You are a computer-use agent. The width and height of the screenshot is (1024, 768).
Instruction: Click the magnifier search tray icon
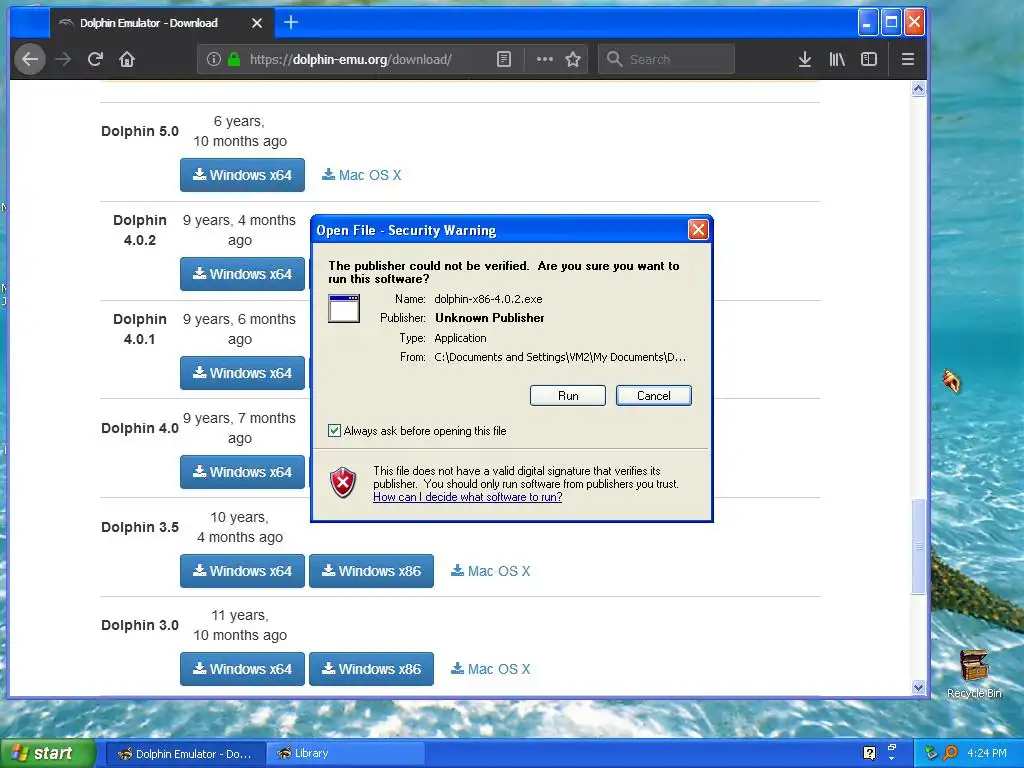(x=950, y=753)
